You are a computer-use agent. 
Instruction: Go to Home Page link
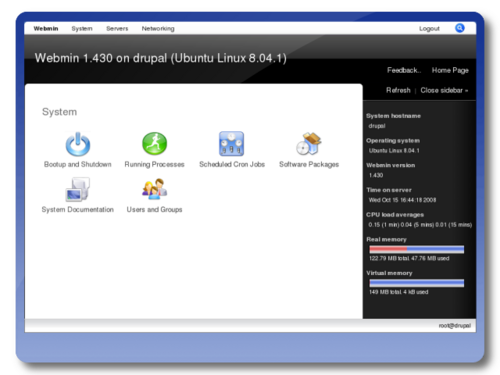tap(450, 70)
